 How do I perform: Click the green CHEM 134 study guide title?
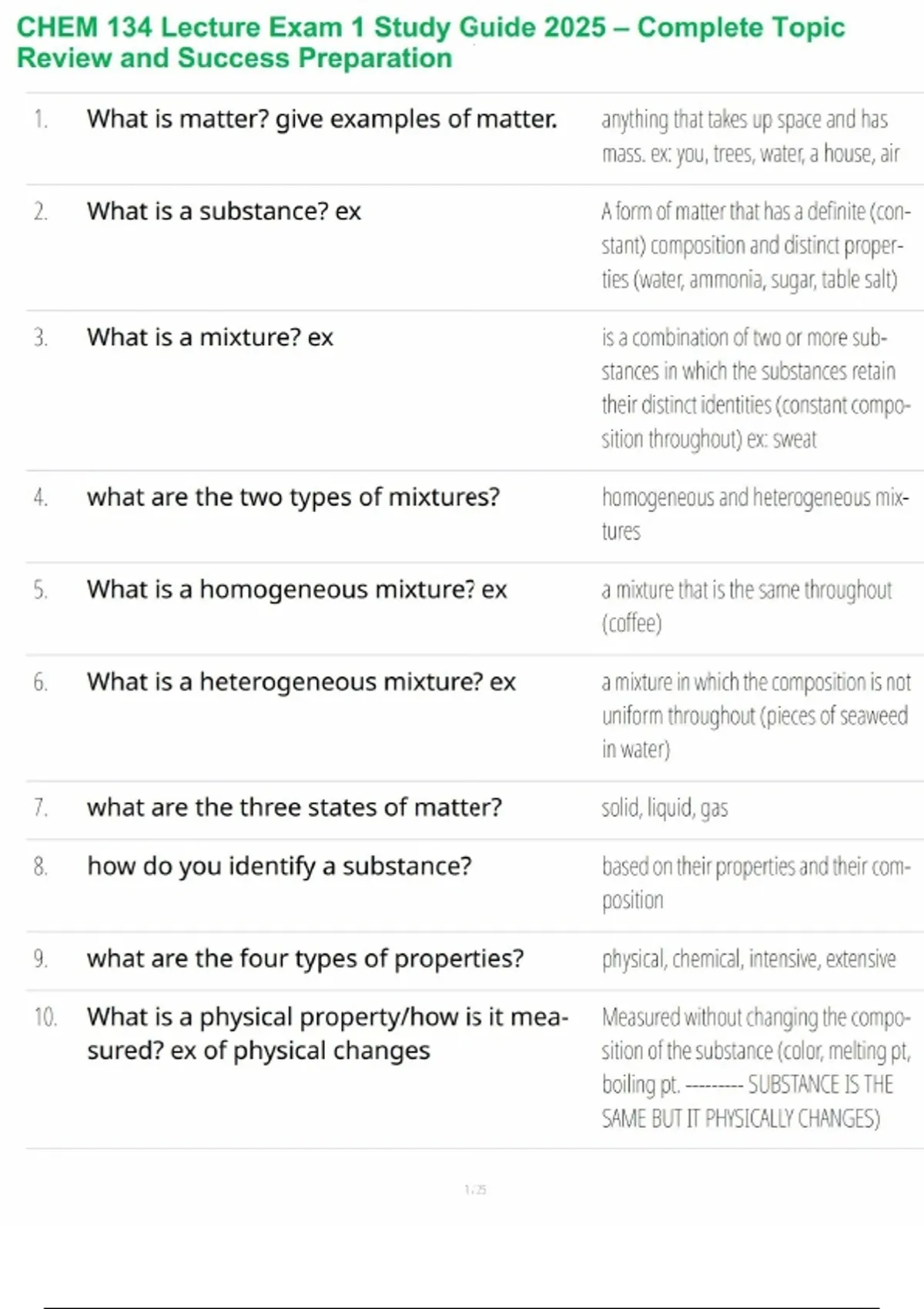coord(430,42)
